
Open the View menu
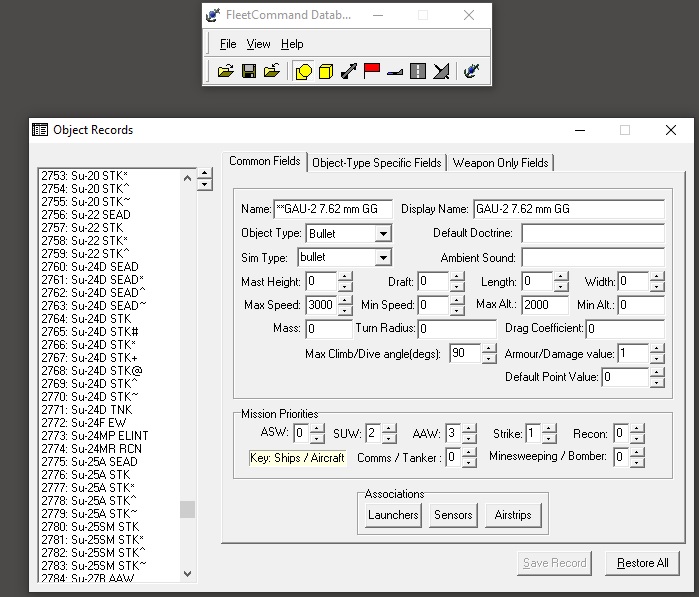(258, 44)
